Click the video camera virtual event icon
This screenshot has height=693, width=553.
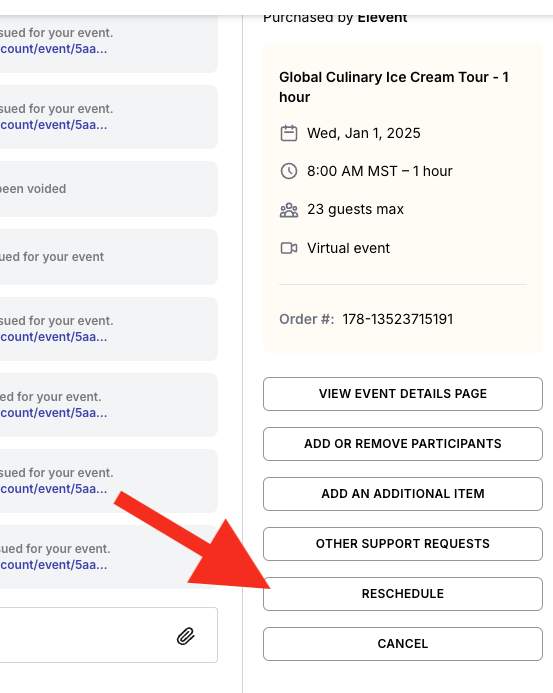[x=289, y=248]
